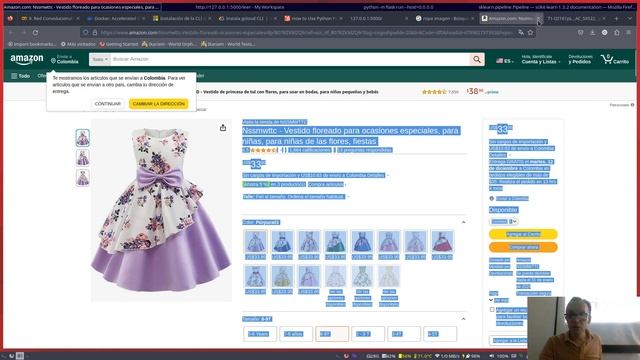Click the browser downloads icon
The image size is (640, 360).
[x=592, y=32]
